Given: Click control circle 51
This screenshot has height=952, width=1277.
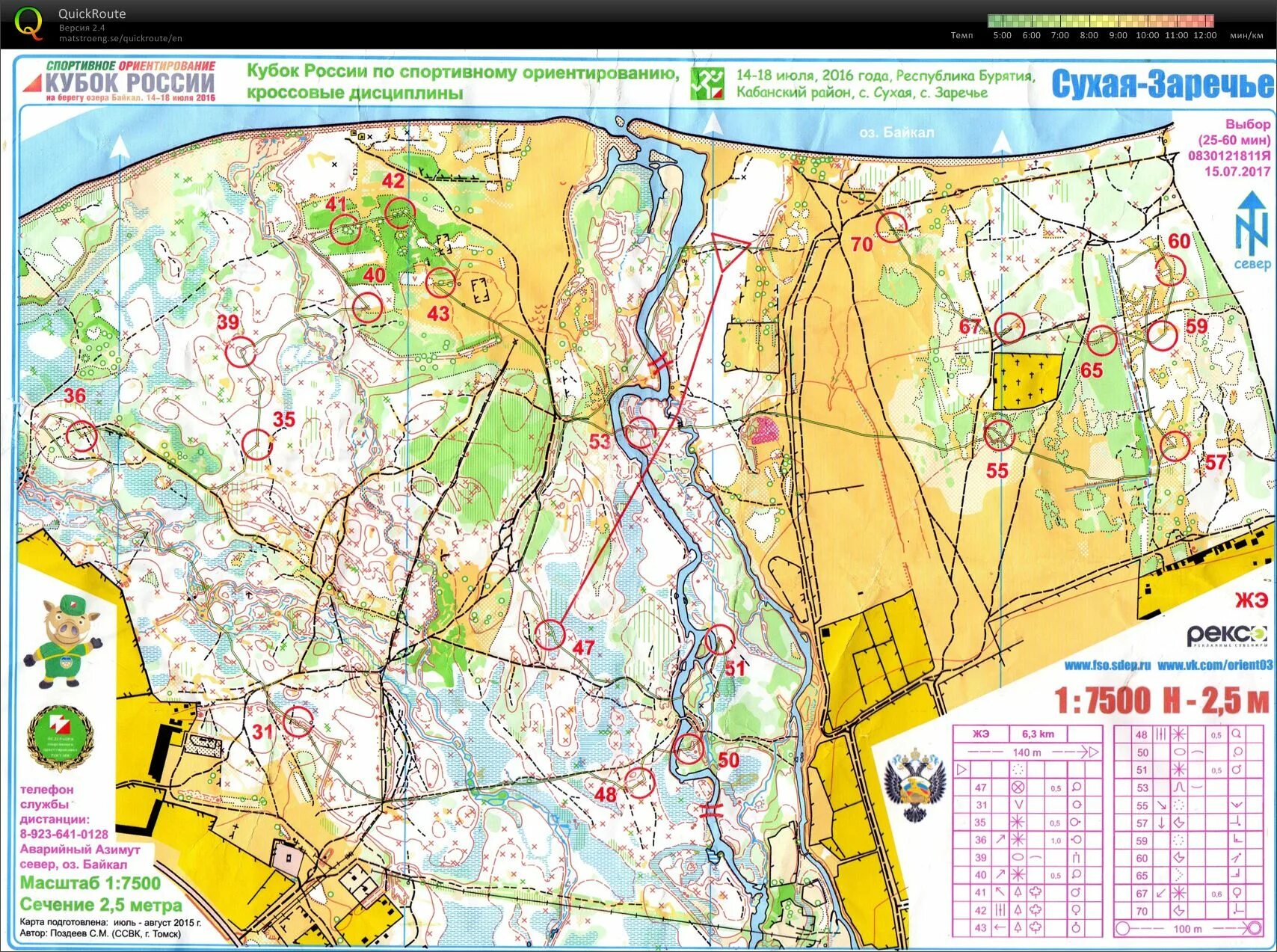Looking at the screenshot, I should pos(720,640).
